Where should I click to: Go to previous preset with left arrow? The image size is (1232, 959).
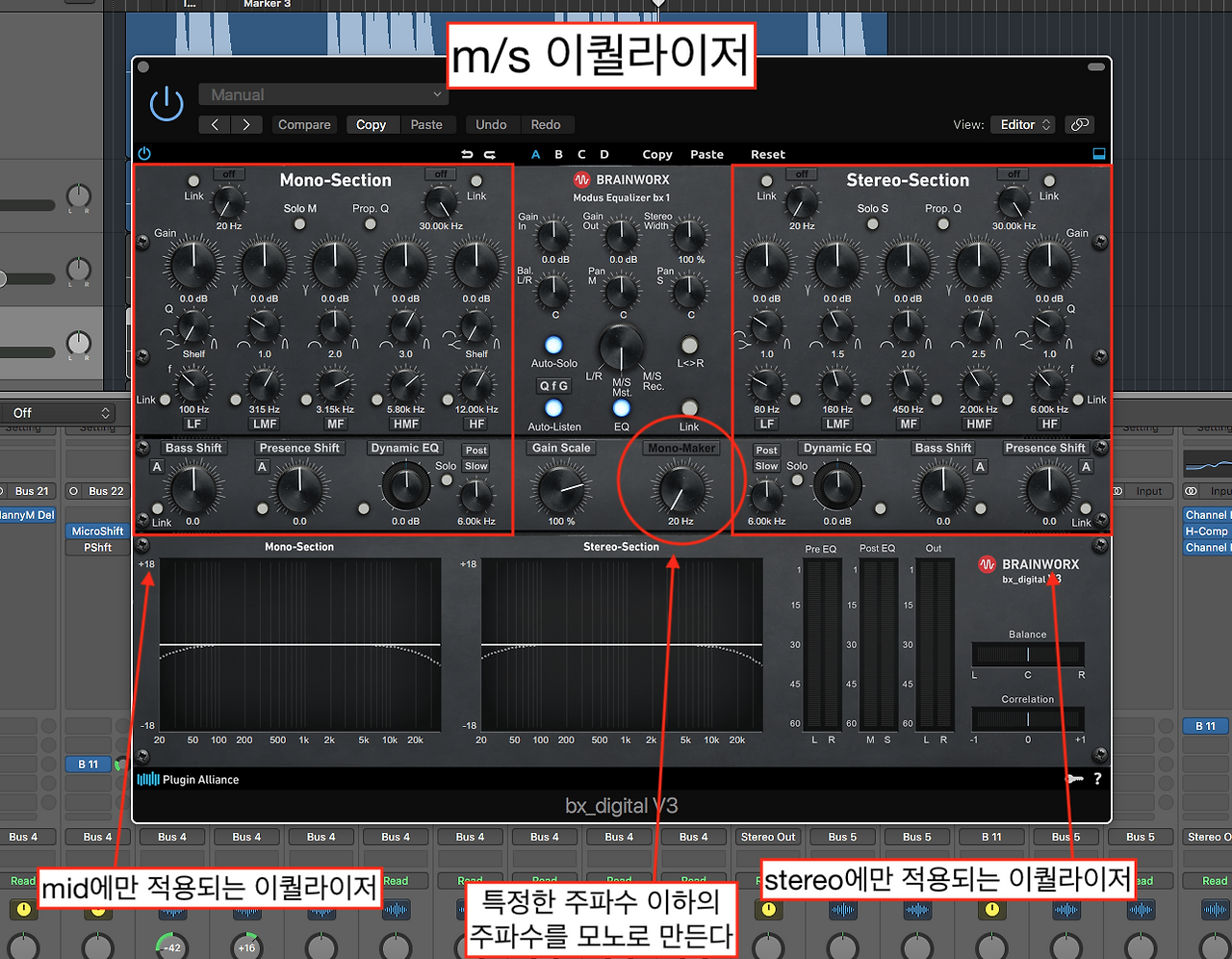215,124
